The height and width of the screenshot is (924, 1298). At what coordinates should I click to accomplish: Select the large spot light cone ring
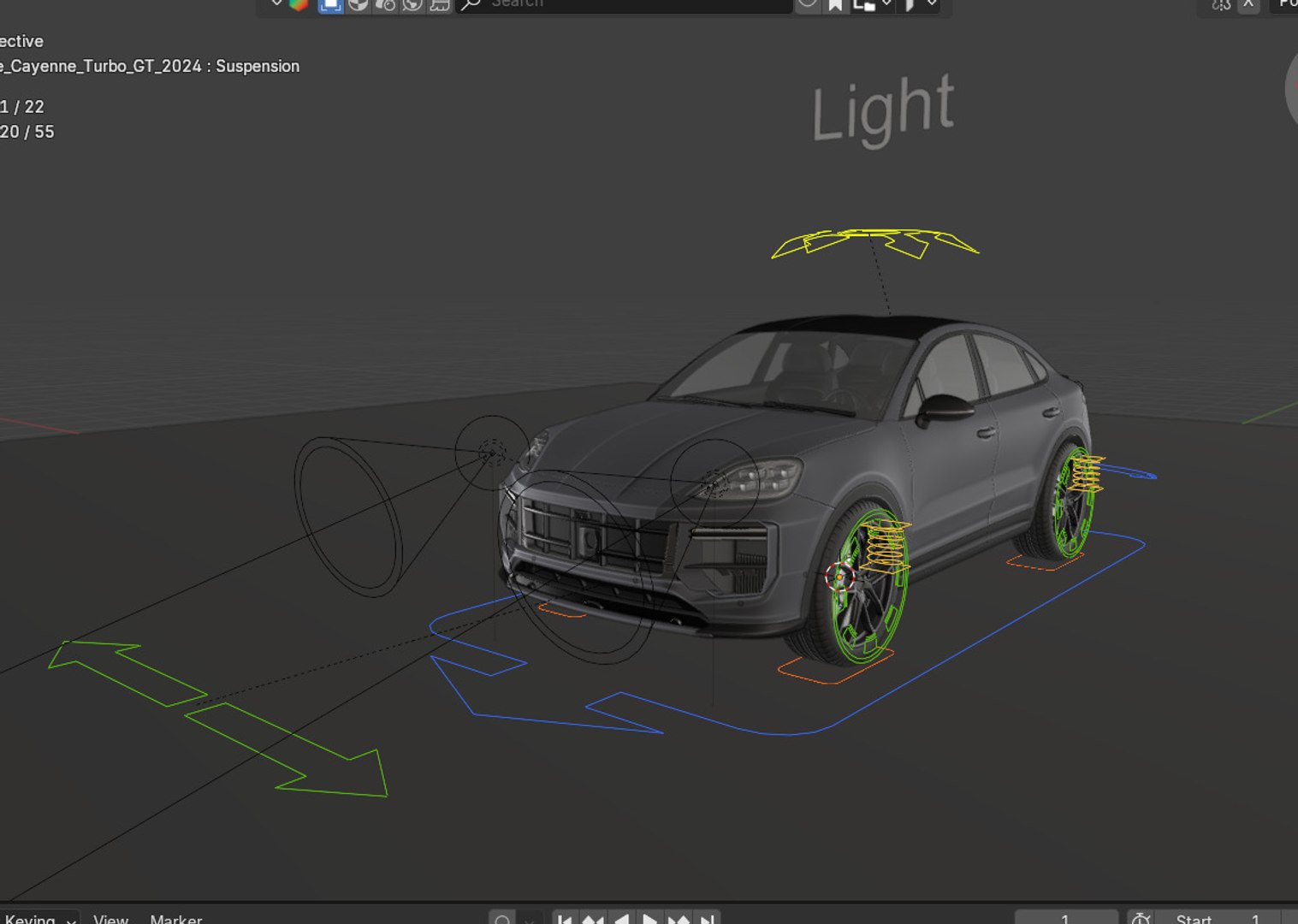[347, 517]
